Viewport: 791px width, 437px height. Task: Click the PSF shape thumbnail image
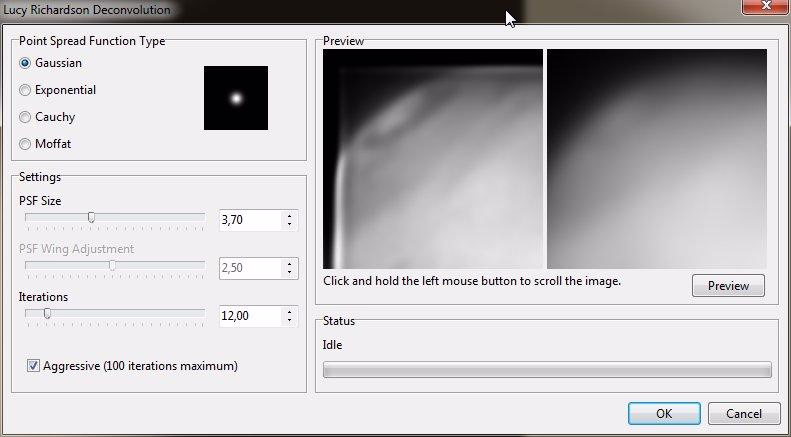tap(236, 98)
